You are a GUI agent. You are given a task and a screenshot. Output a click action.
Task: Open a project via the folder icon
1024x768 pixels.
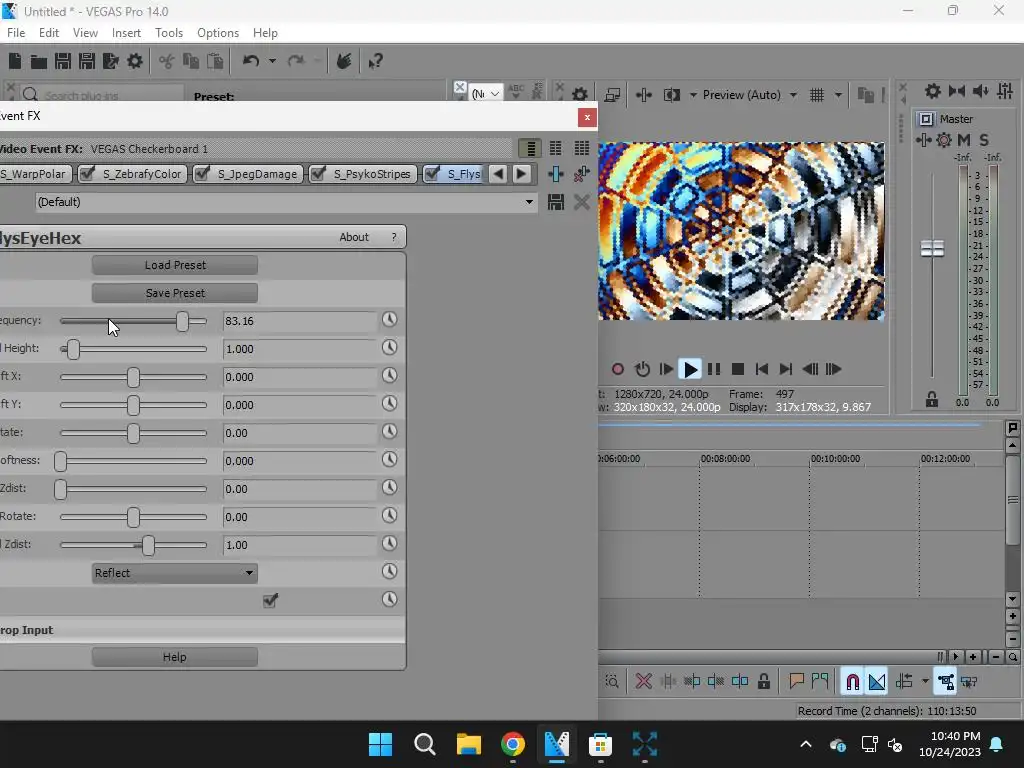(x=39, y=61)
